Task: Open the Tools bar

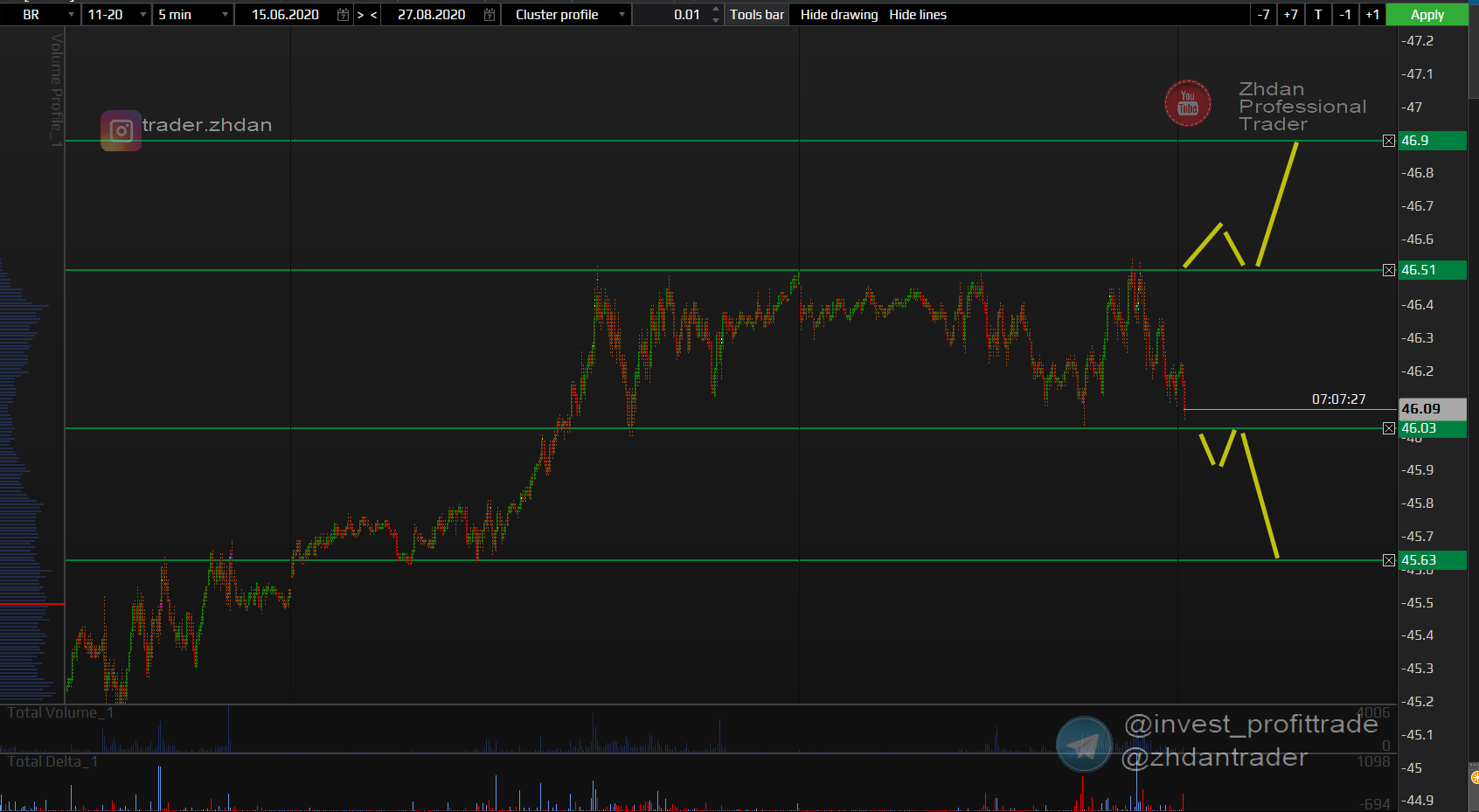Action: 757,15
